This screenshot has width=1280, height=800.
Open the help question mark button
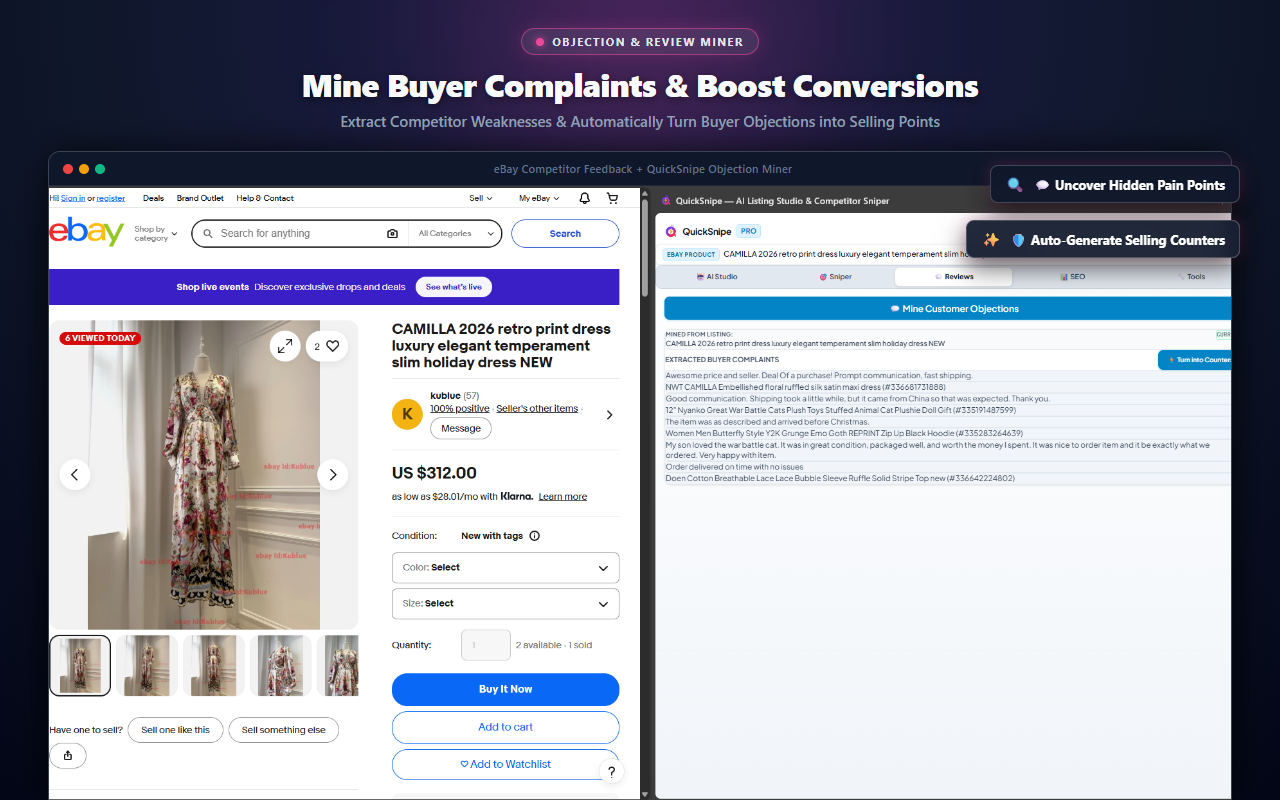tap(612, 772)
